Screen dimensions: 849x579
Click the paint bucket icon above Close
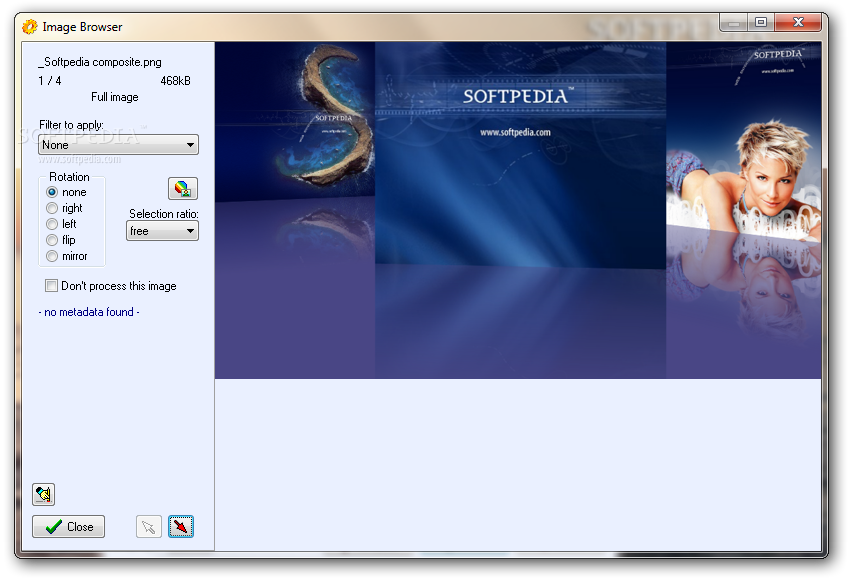pos(43,494)
